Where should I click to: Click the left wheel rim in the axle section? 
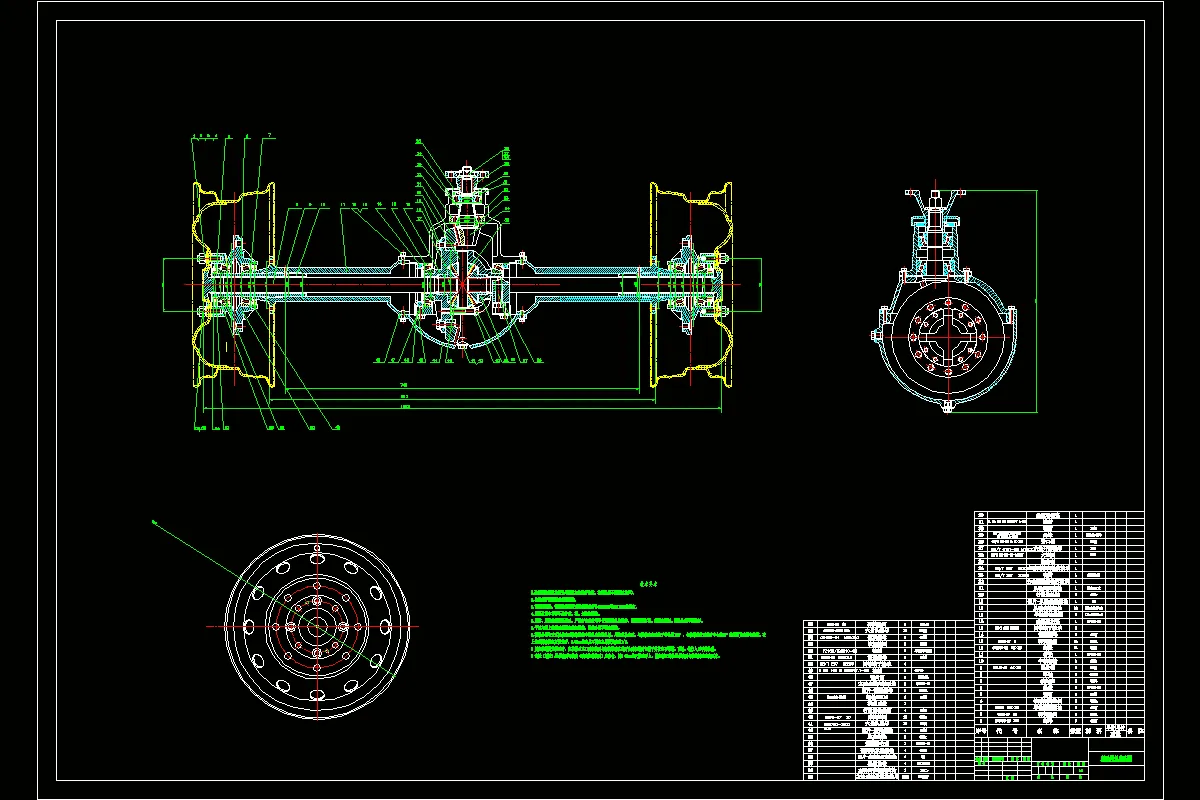click(233, 284)
